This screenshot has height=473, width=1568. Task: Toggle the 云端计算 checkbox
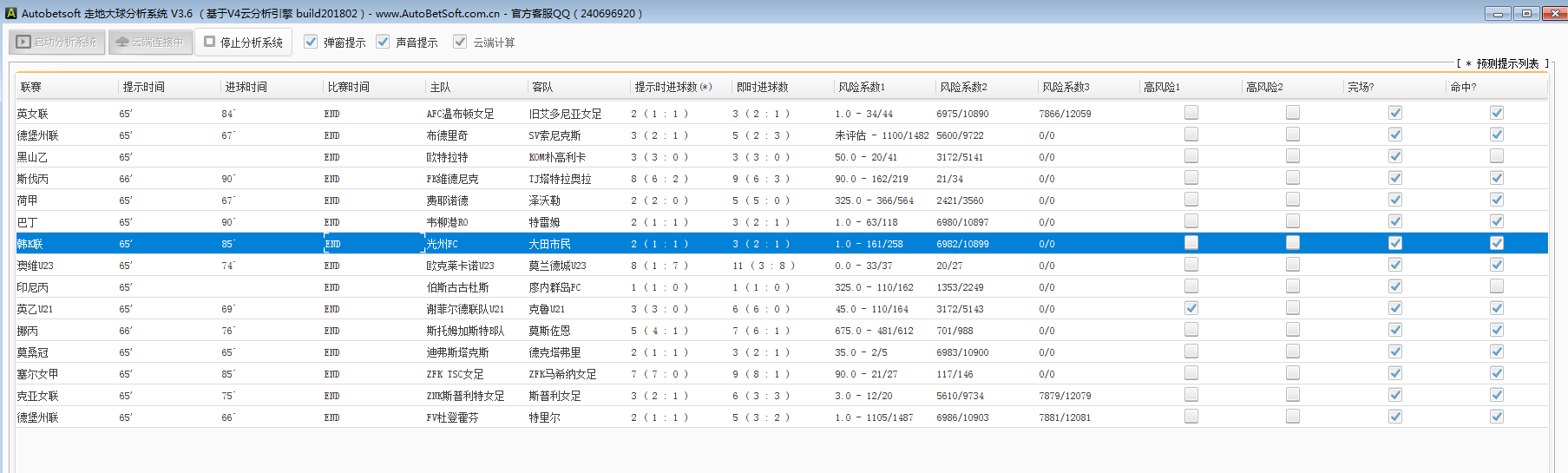460,42
